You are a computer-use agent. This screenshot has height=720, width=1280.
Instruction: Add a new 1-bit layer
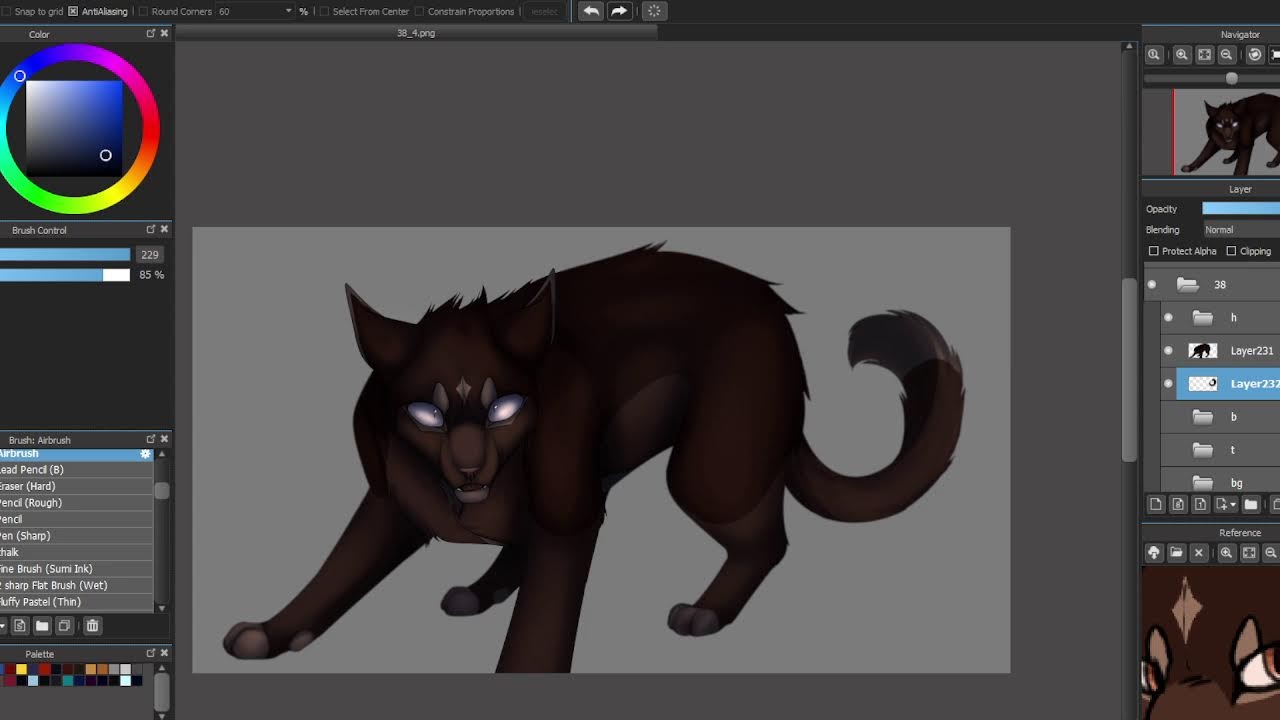1201,505
